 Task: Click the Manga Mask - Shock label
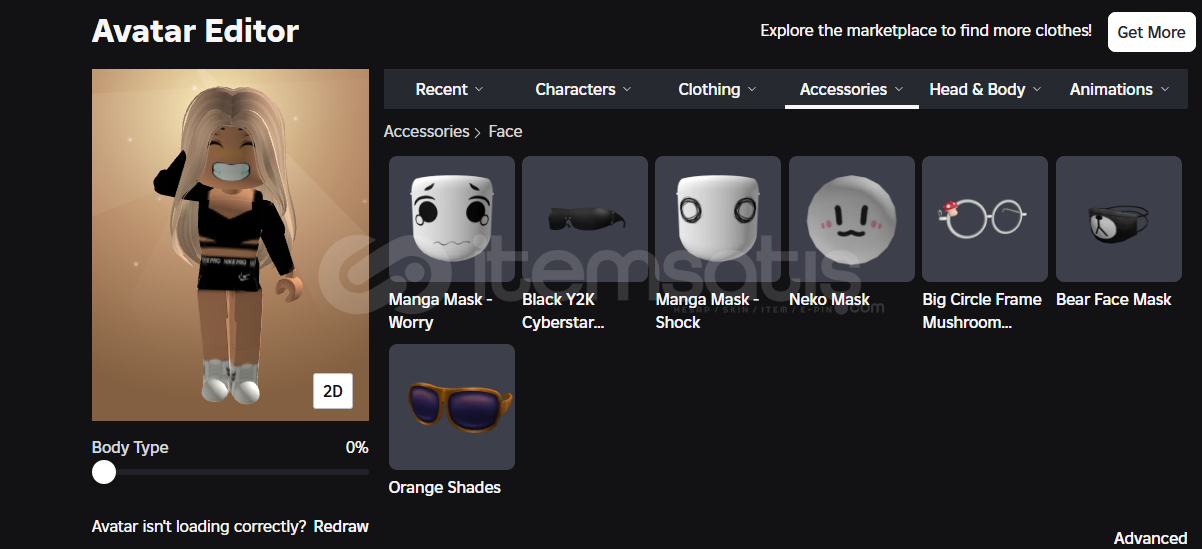(707, 311)
